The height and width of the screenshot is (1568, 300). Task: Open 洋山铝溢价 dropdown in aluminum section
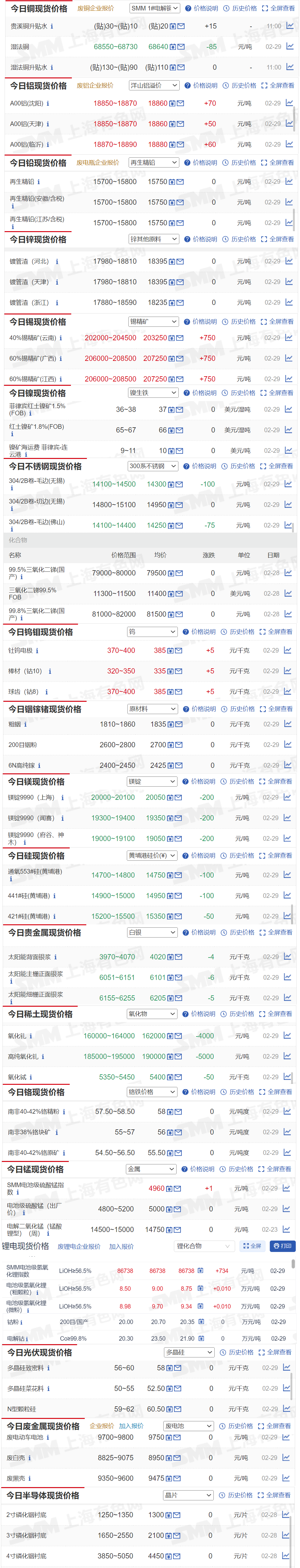pyautogui.click(x=154, y=85)
